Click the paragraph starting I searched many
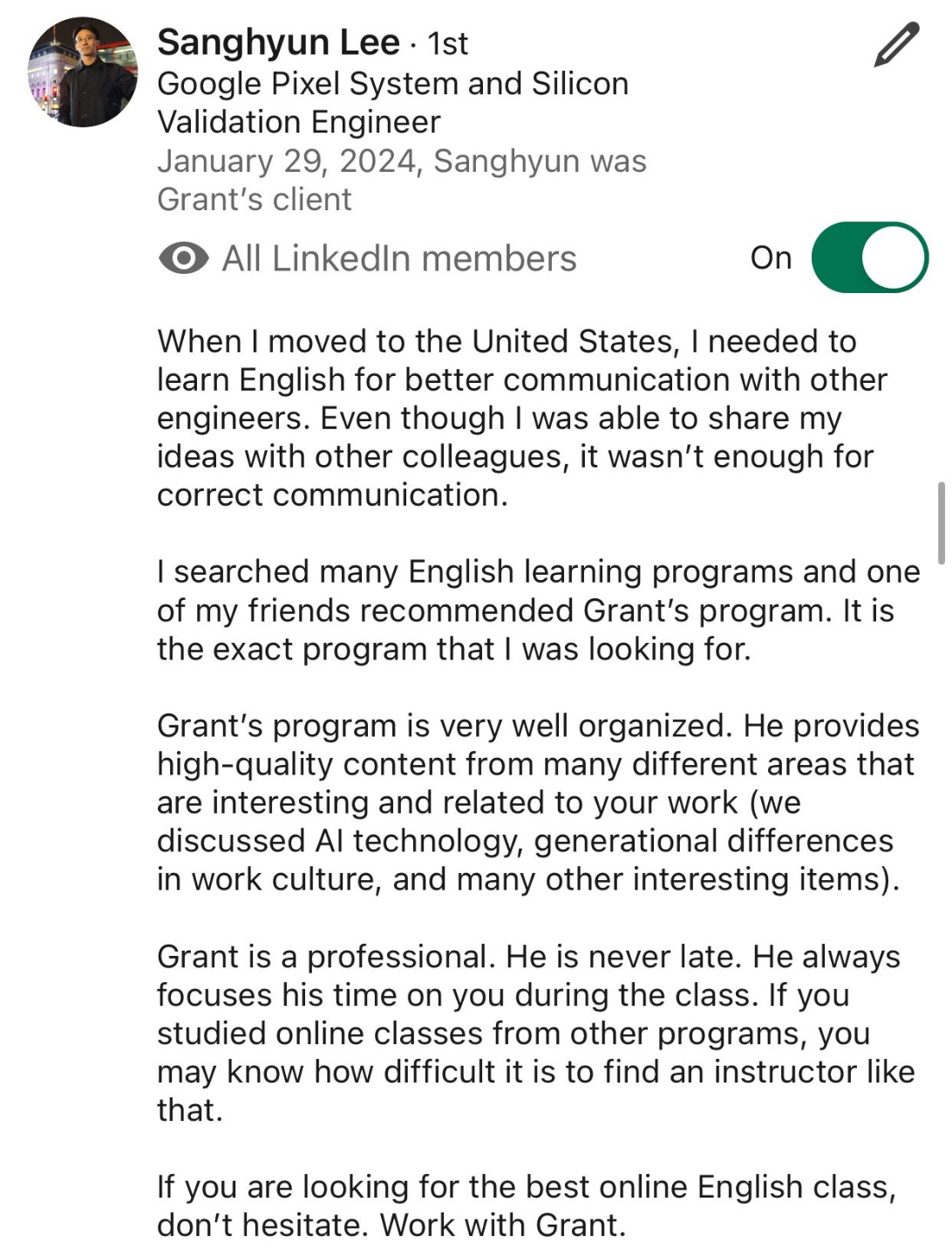952x1256 pixels. click(x=539, y=610)
